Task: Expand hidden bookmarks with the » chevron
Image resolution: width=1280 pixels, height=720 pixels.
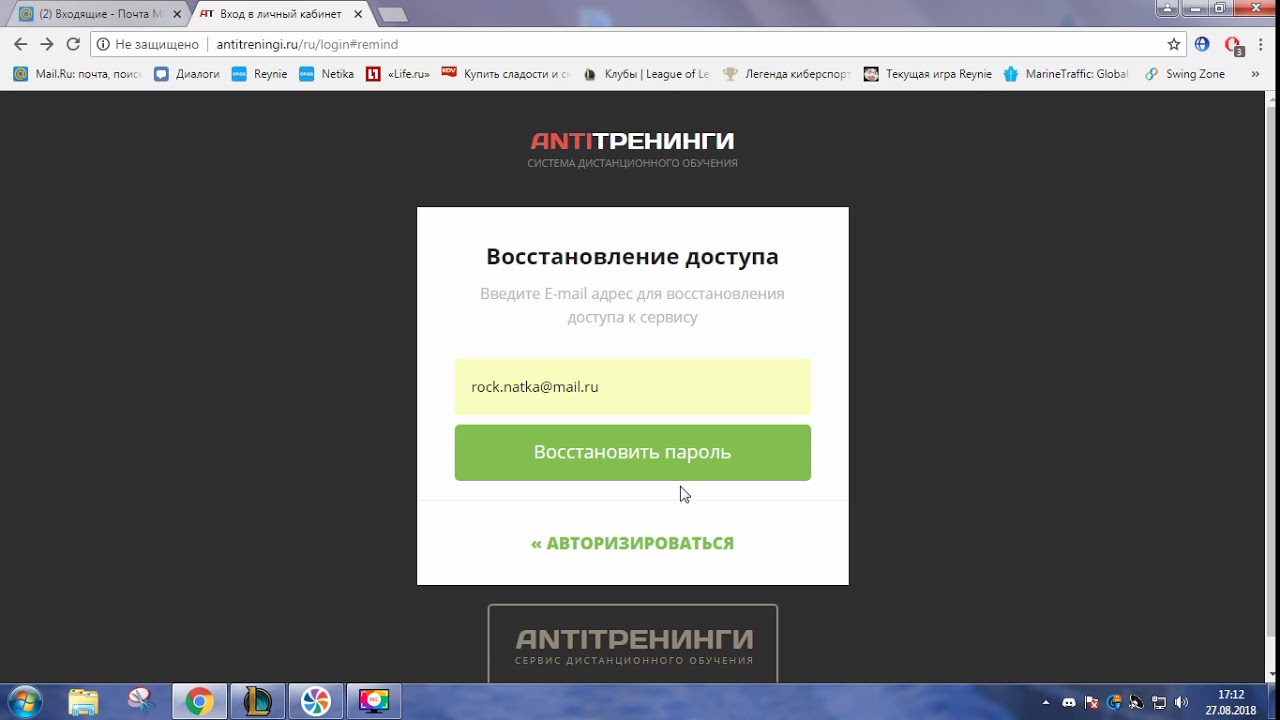Action: (x=1257, y=74)
